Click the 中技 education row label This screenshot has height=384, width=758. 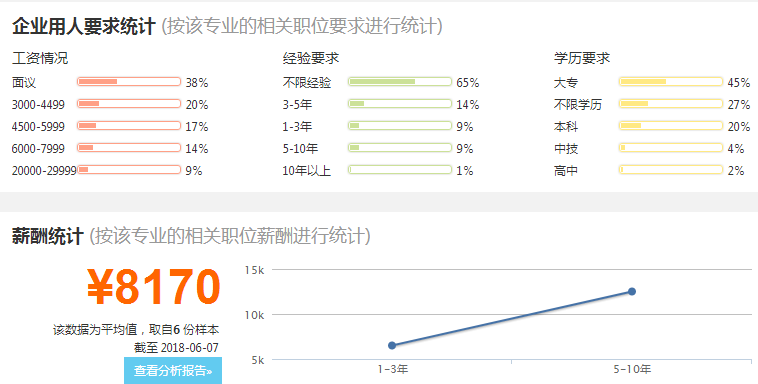pyautogui.click(x=566, y=148)
